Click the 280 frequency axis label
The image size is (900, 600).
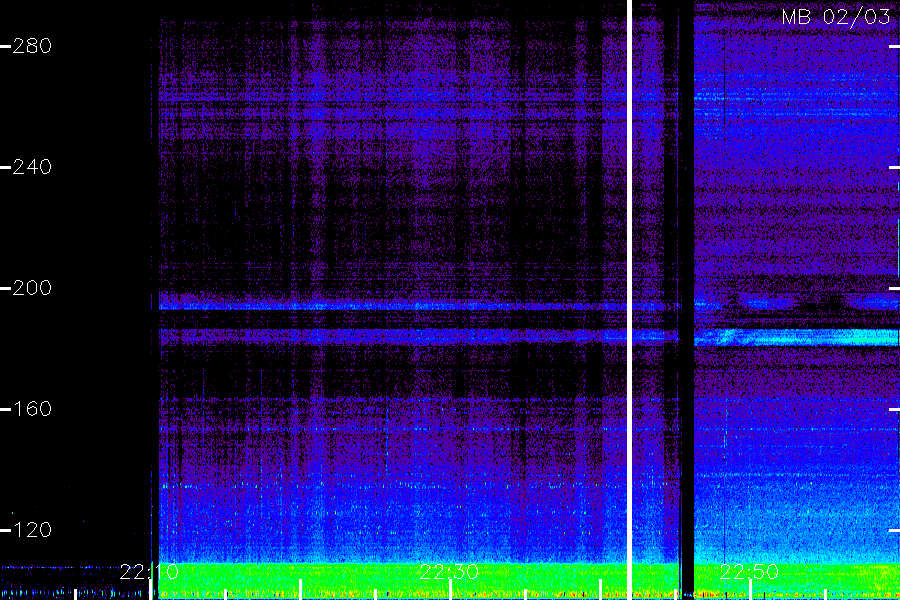click(32, 46)
